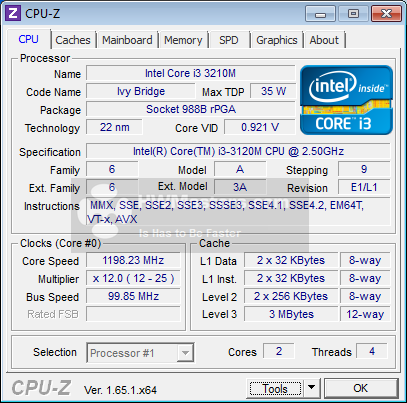
Task: Click the Instructions list MMX, SSE text
Action: (238, 212)
